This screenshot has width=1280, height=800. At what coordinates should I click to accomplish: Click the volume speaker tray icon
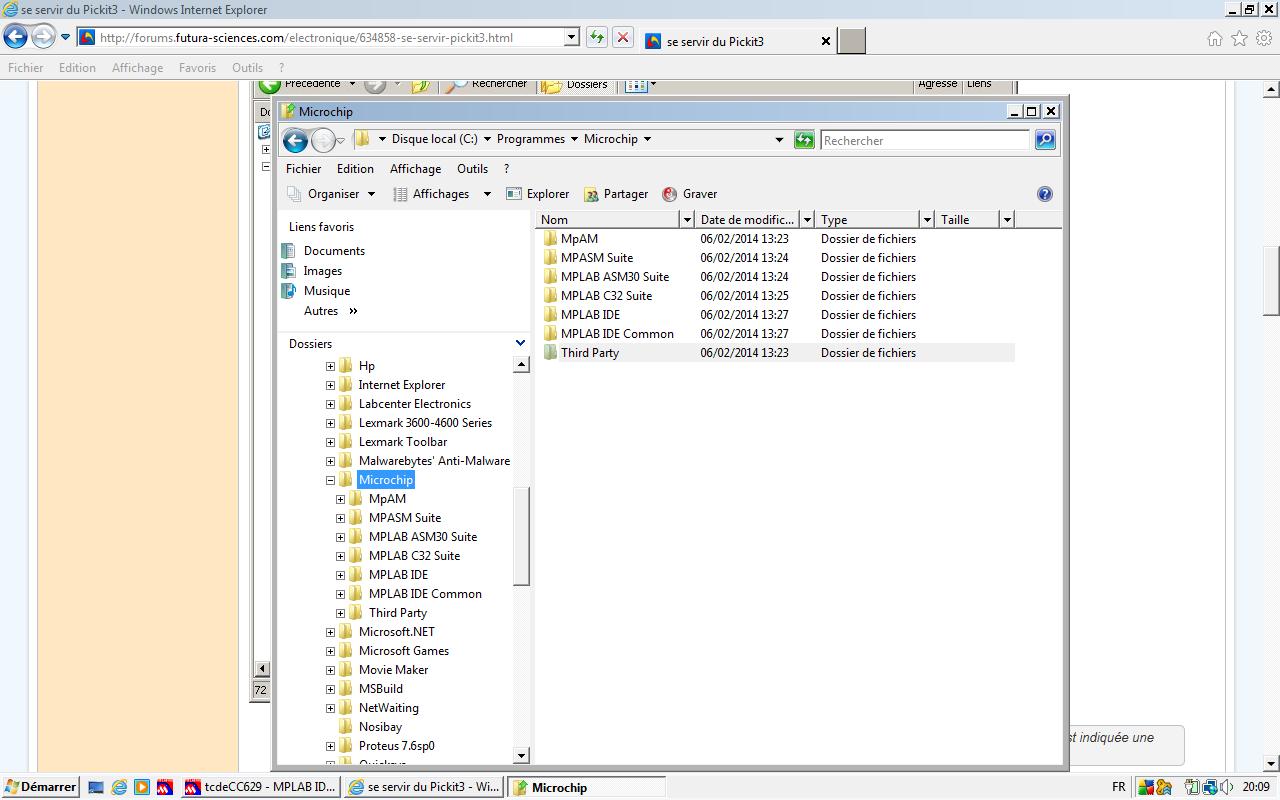[x=1228, y=787]
